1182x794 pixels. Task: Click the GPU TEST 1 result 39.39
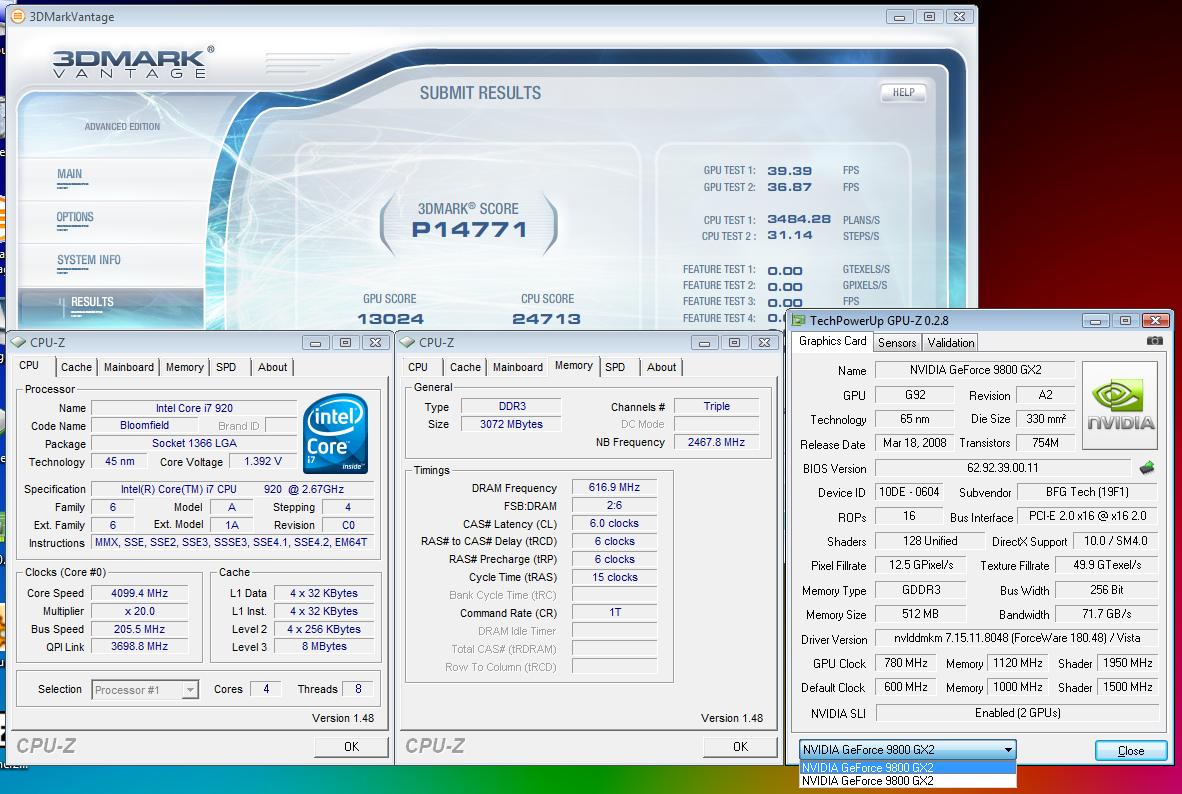(789, 171)
